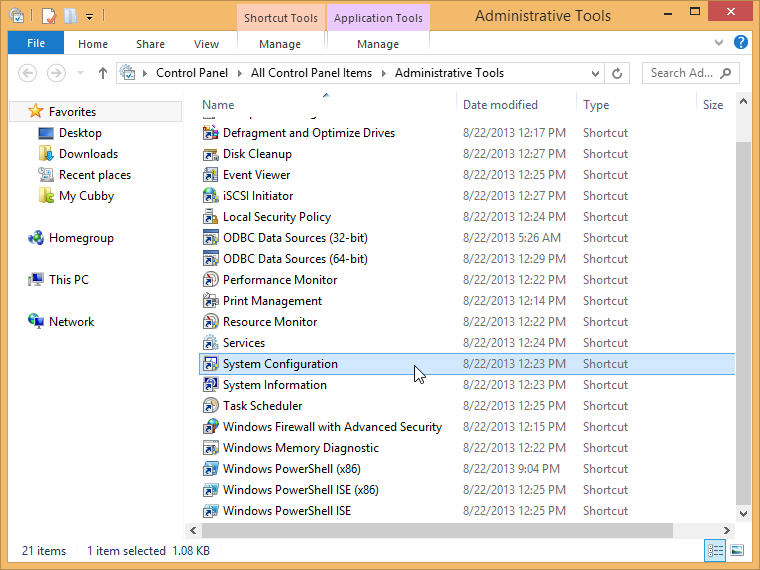
Task: Click the Disk Cleanup shortcut icon
Action: click(210, 154)
